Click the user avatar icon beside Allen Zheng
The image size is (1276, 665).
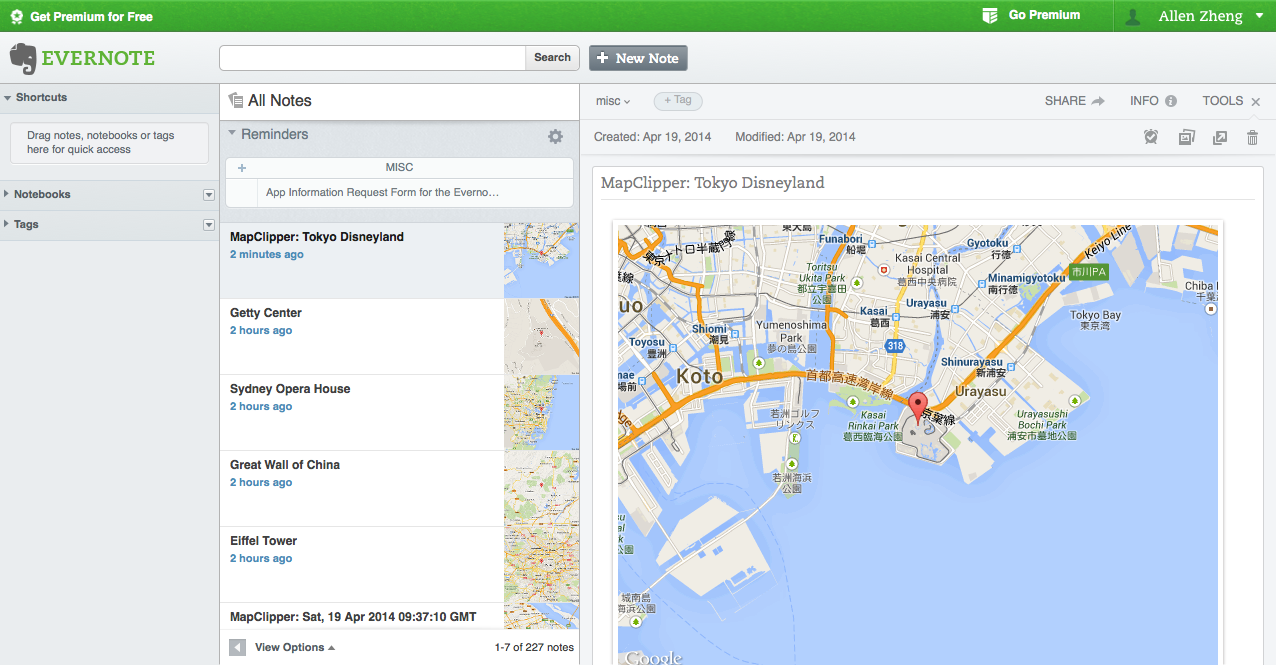coord(1133,16)
